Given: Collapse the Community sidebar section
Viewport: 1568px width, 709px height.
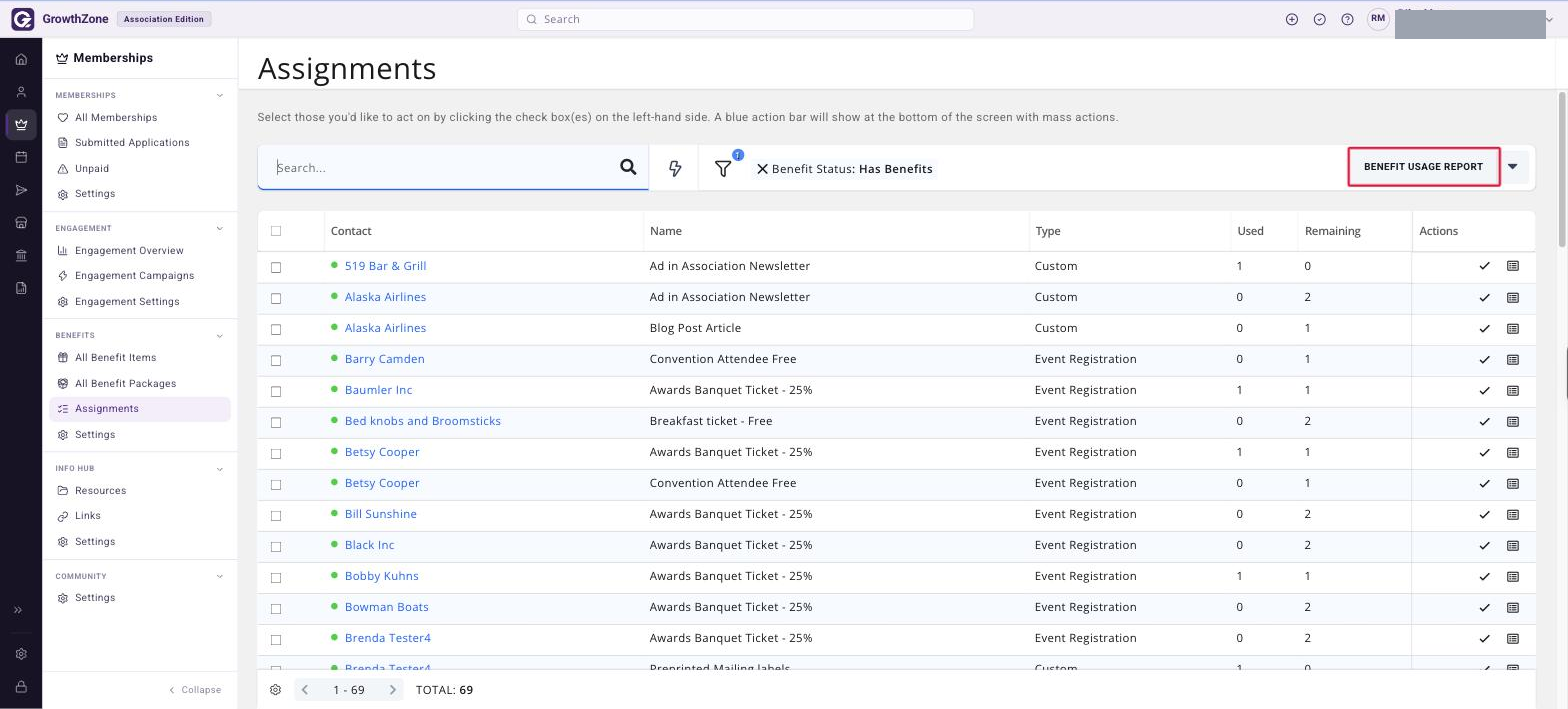Looking at the screenshot, I should pyautogui.click(x=220, y=577).
